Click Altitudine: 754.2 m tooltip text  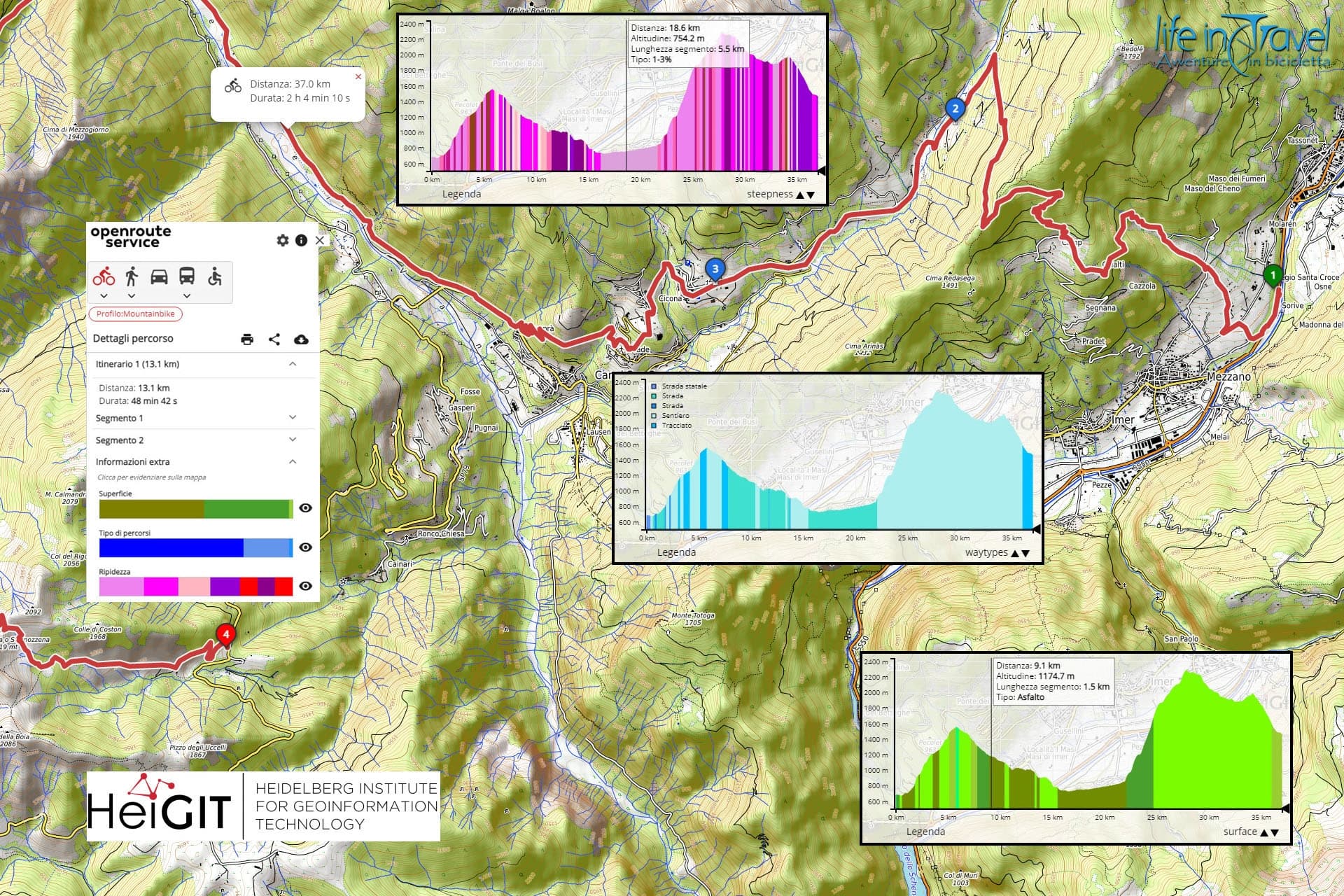(x=668, y=38)
